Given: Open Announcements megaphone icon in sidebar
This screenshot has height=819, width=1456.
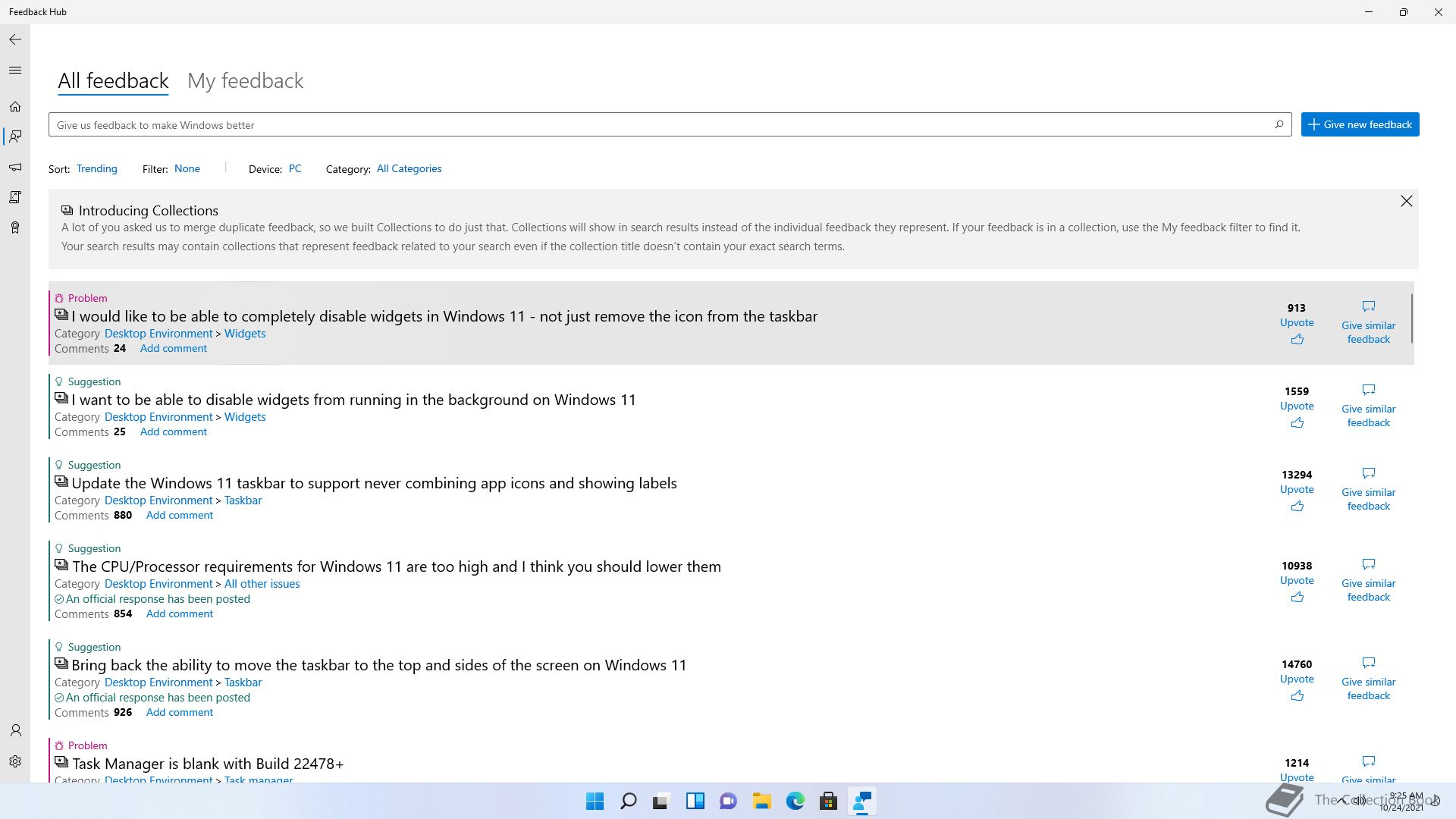Looking at the screenshot, I should pos(15,167).
